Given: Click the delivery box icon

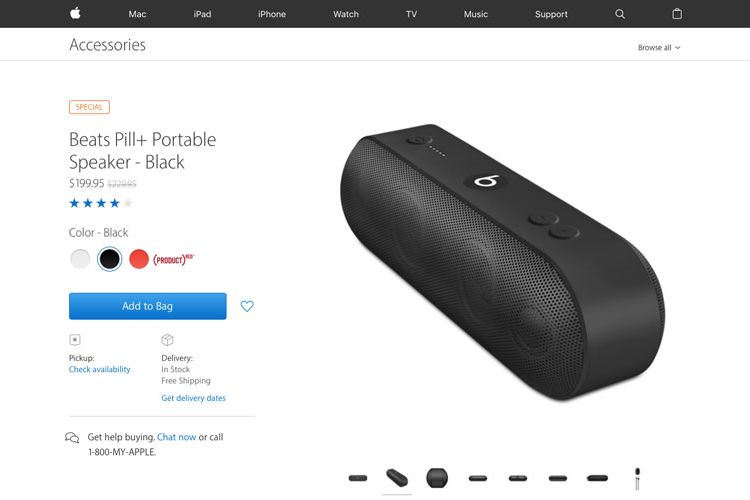Looking at the screenshot, I should (x=167, y=340).
